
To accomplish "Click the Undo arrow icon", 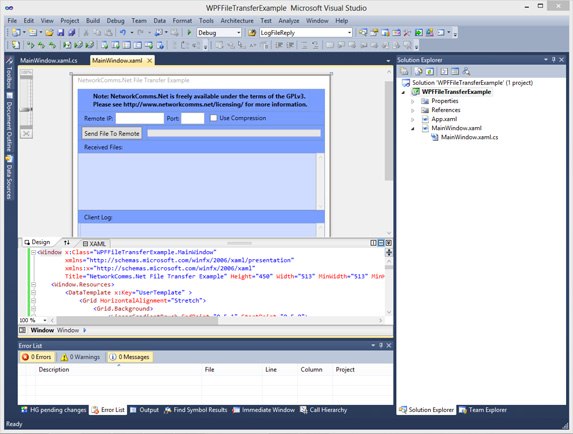I will pyautogui.click(x=123, y=33).
